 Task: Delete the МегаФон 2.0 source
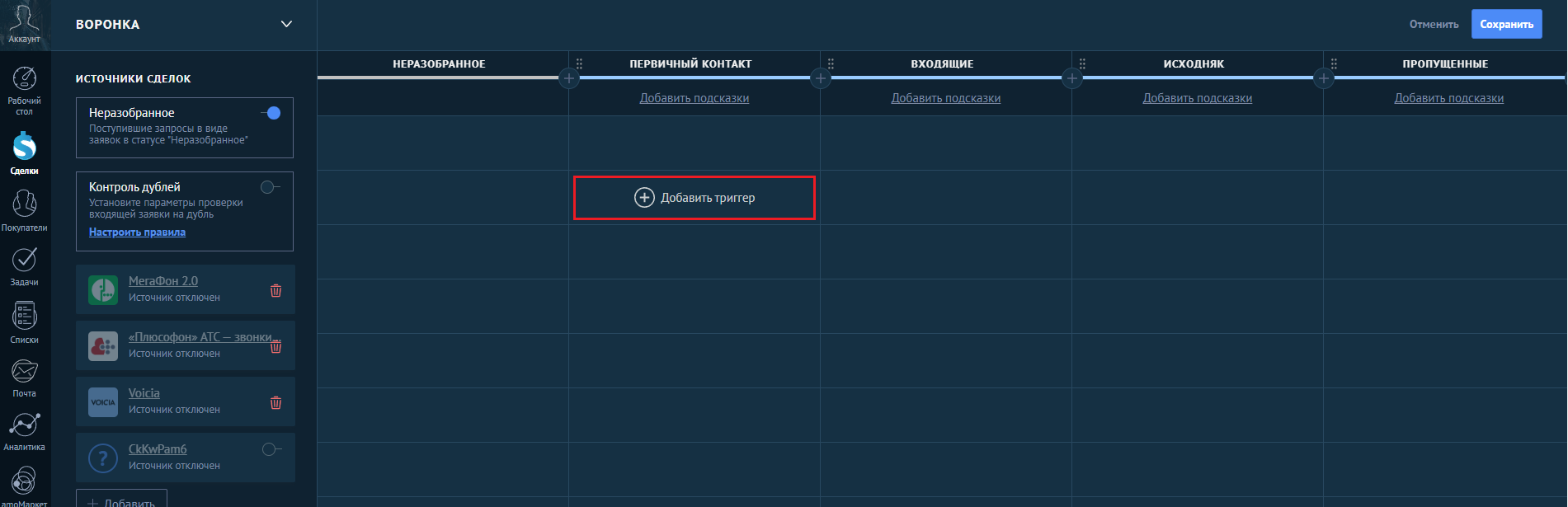(x=276, y=290)
